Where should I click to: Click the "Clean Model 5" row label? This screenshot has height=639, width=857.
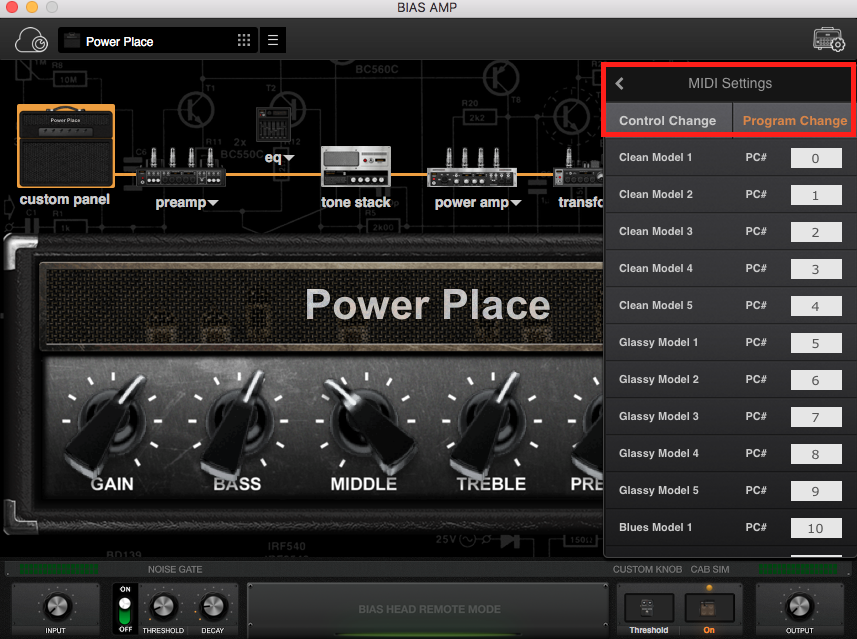(655, 306)
